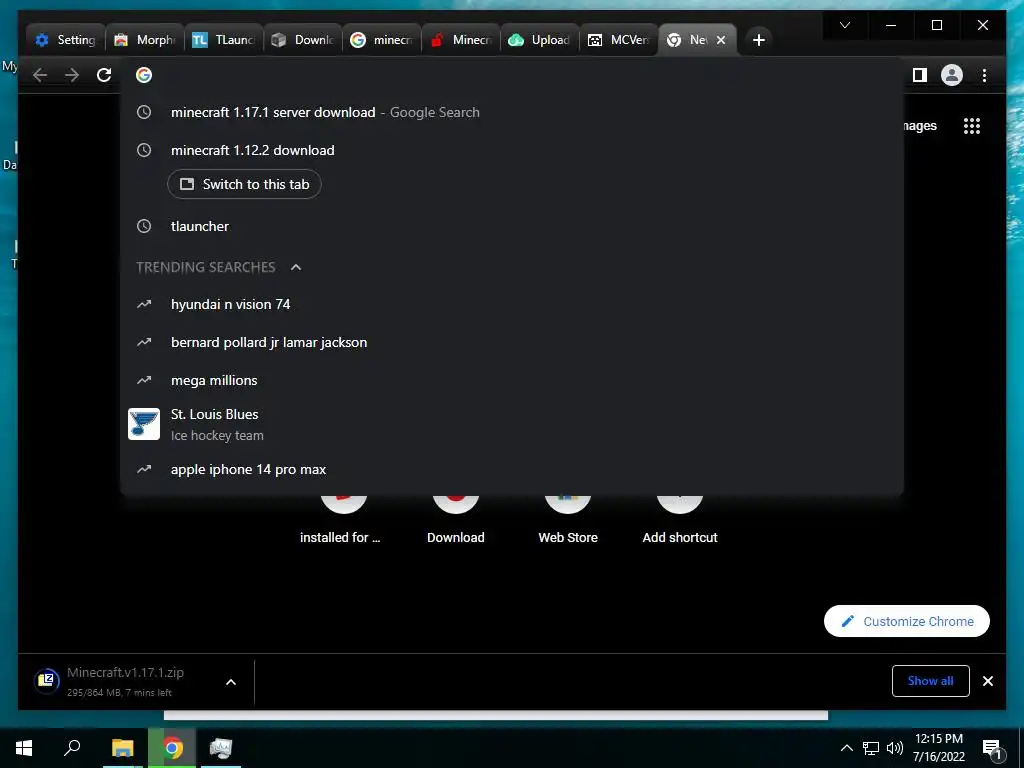This screenshot has height=768, width=1024.
Task: Open the Minecraft tab with red icon
Action: click(461, 40)
